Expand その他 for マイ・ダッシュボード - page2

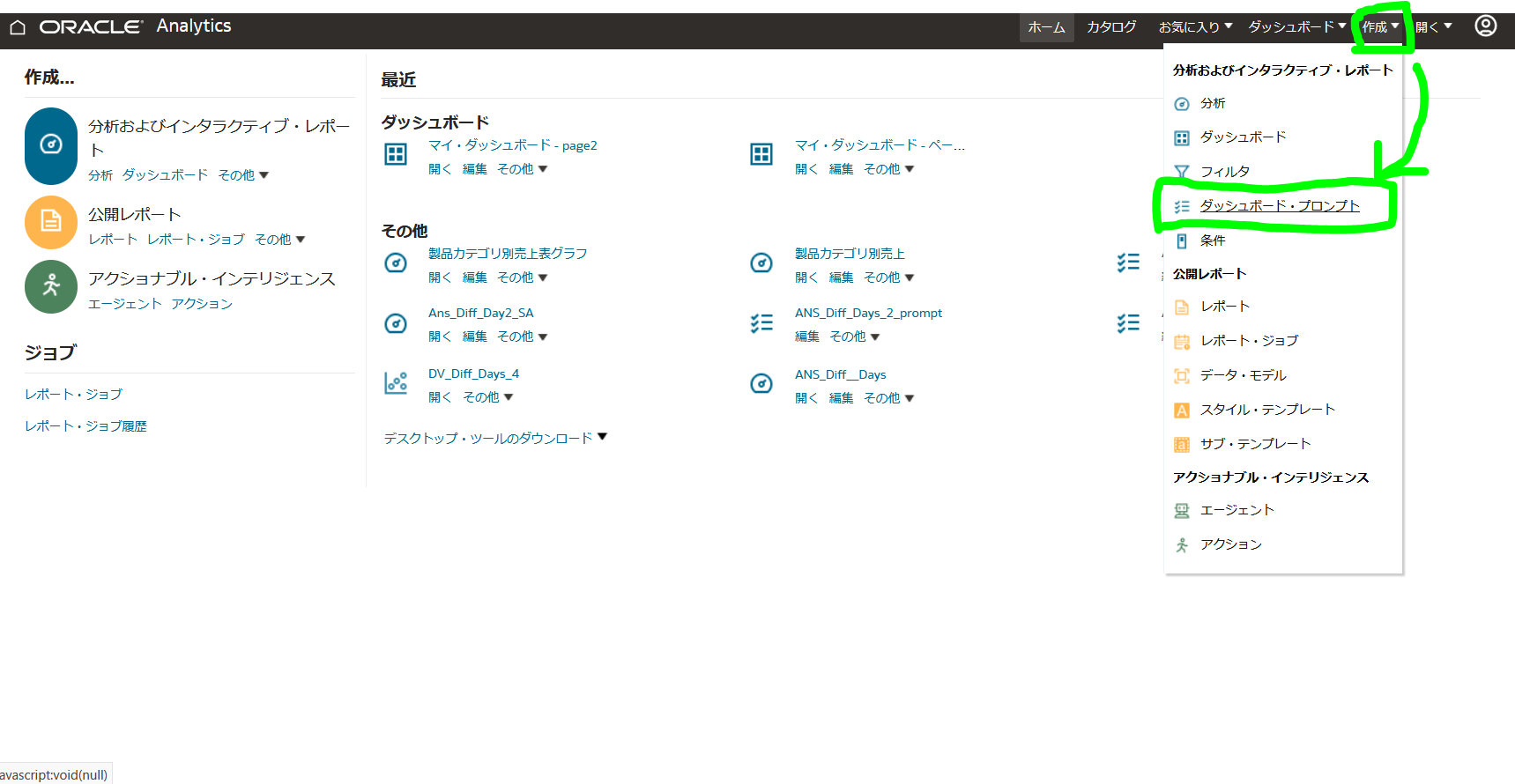pos(523,169)
